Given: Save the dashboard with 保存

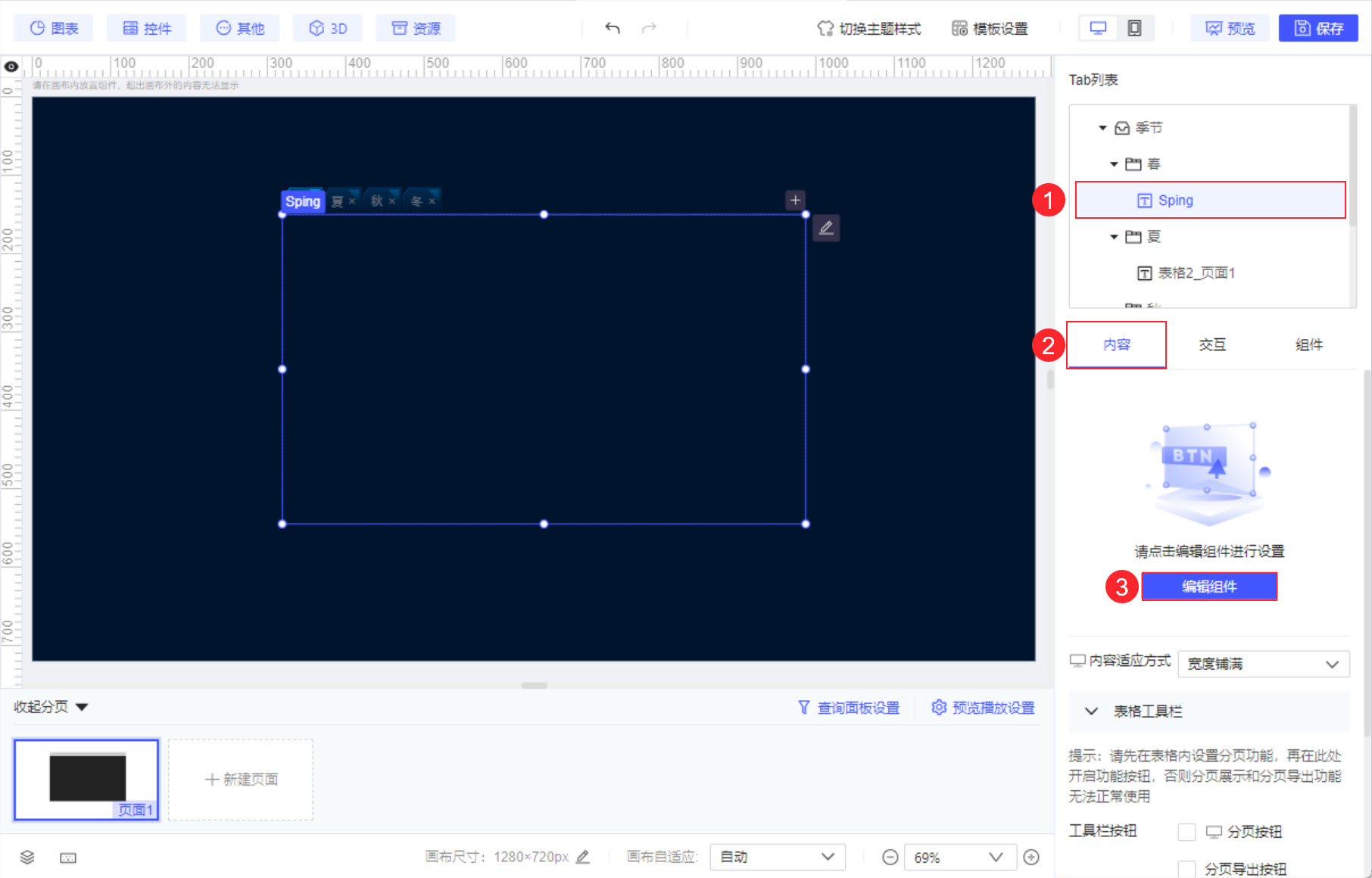Looking at the screenshot, I should (x=1318, y=28).
